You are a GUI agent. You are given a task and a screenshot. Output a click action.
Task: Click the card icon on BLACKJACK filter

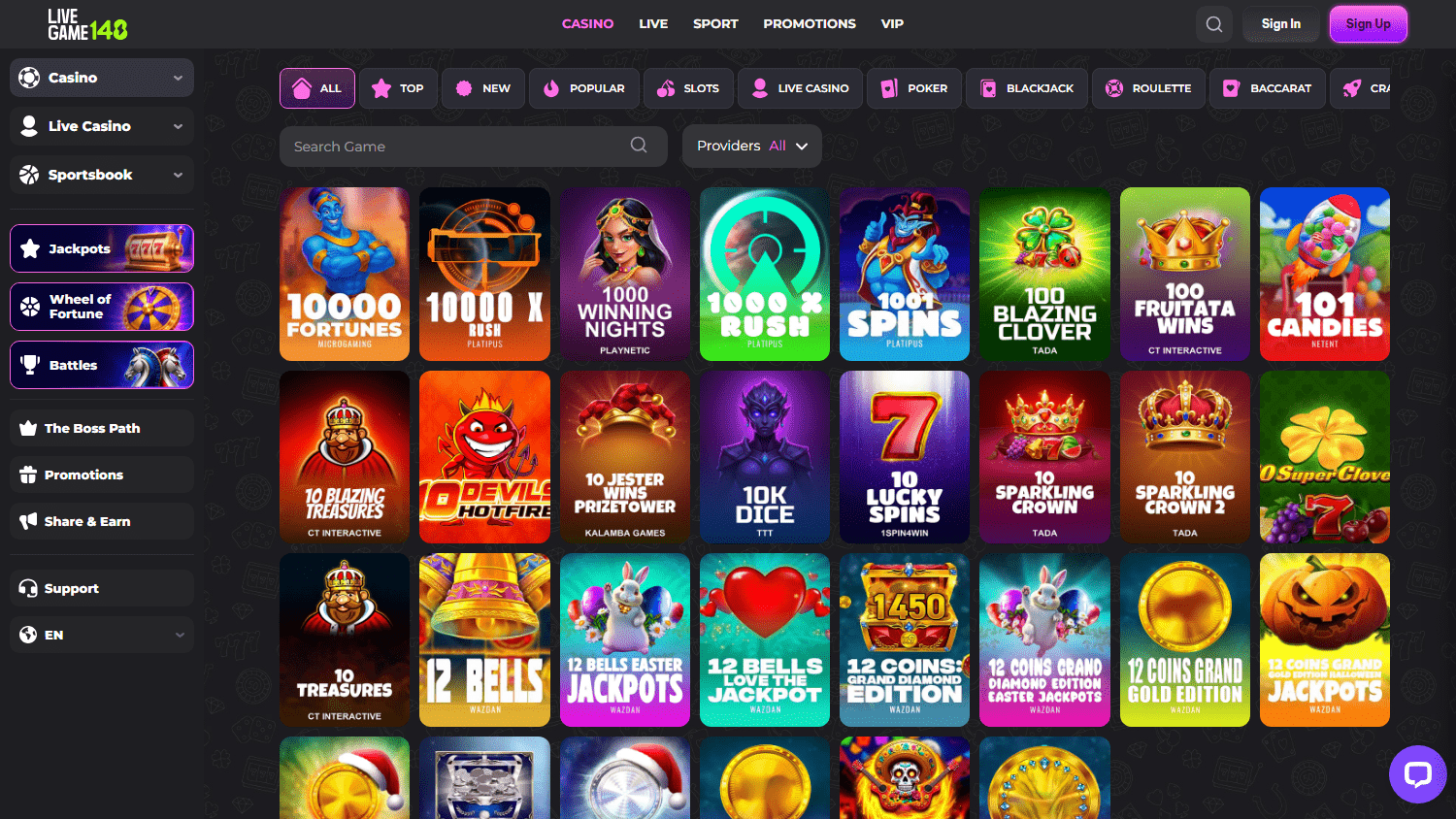pos(988,88)
